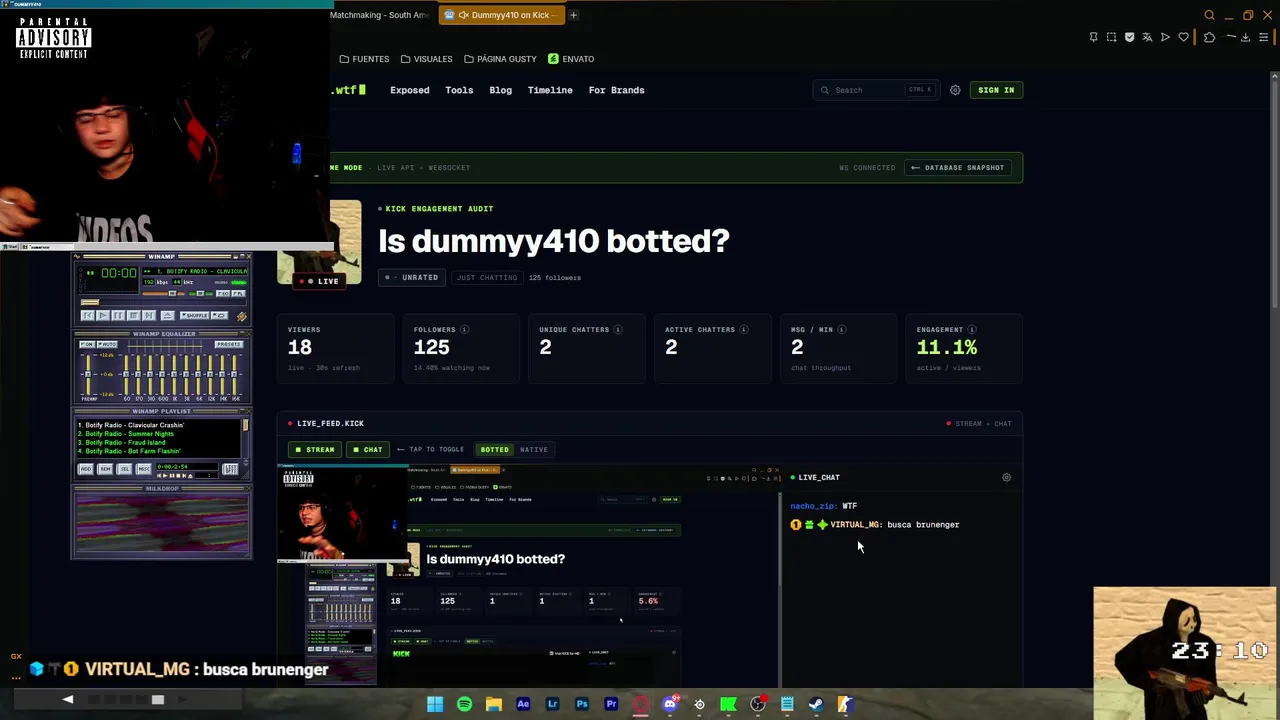Open Discord from the taskbar

tap(670, 704)
